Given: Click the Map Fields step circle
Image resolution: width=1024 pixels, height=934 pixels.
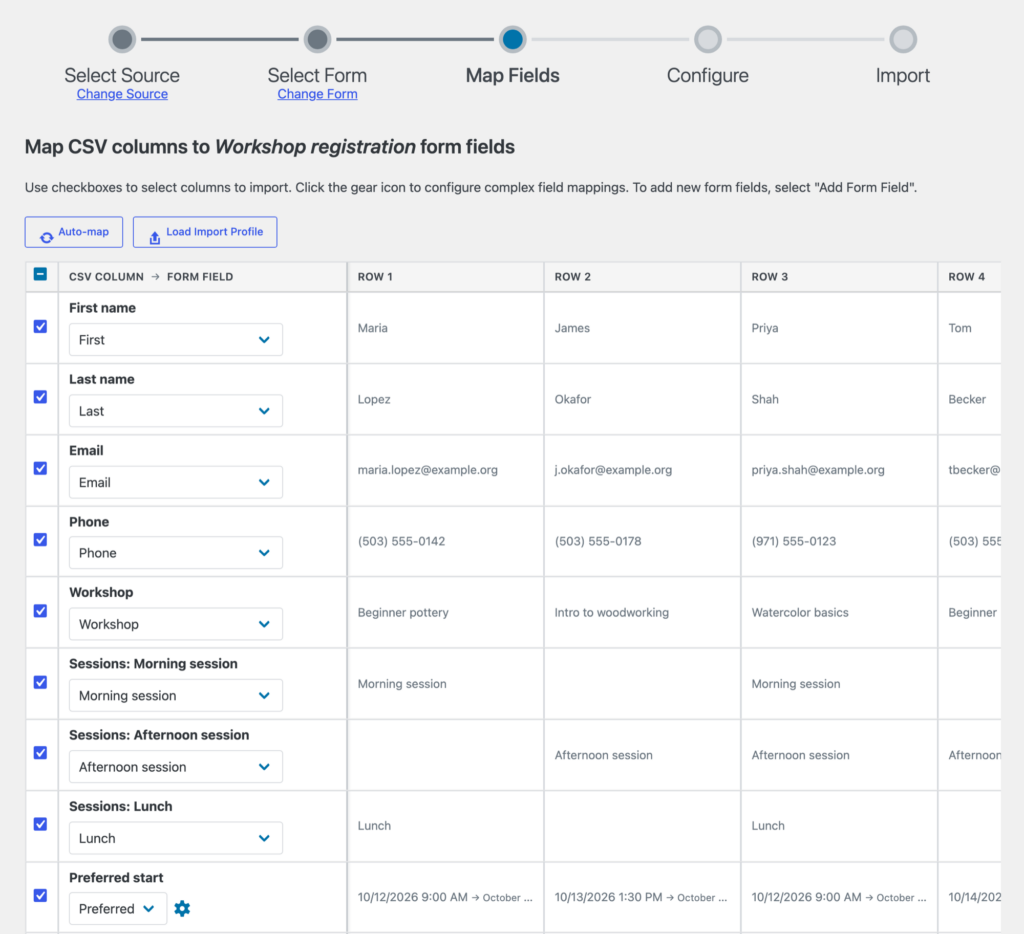Looking at the screenshot, I should [x=513, y=39].
